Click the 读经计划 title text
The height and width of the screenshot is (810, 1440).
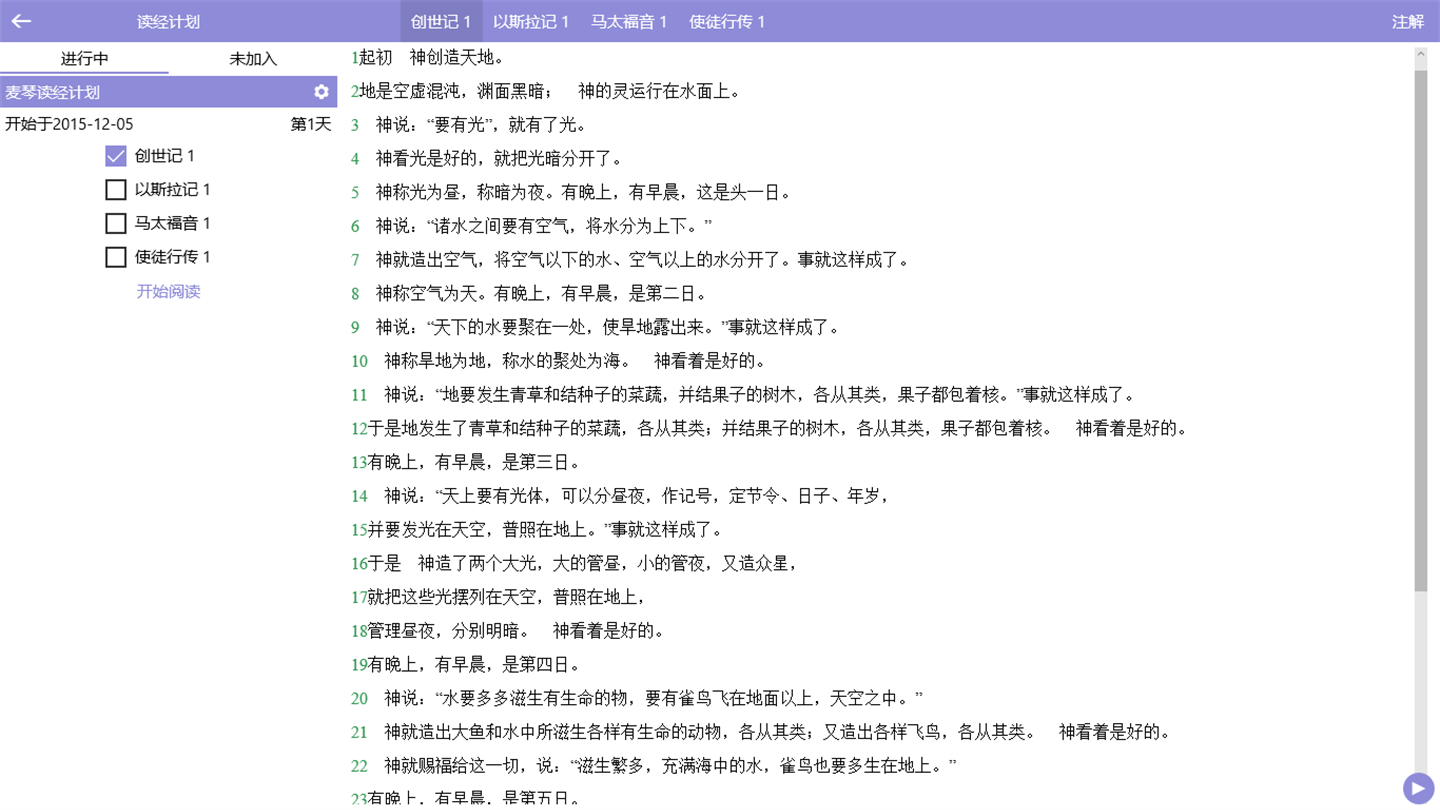point(168,21)
